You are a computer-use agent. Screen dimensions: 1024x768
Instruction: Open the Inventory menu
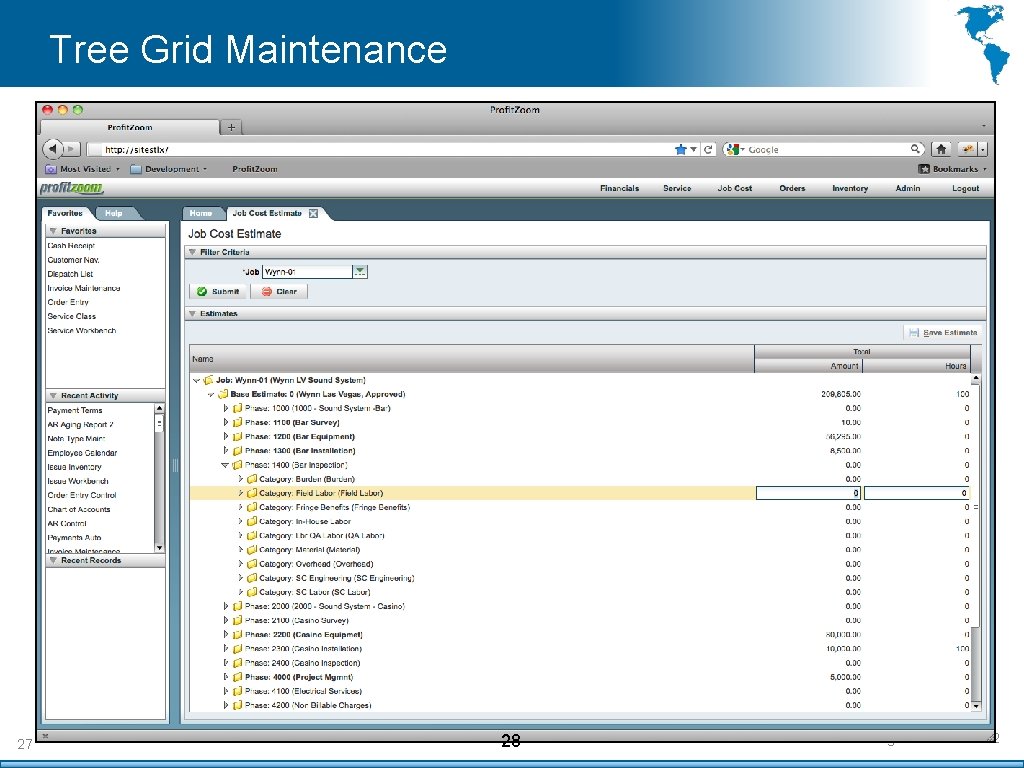click(x=850, y=188)
